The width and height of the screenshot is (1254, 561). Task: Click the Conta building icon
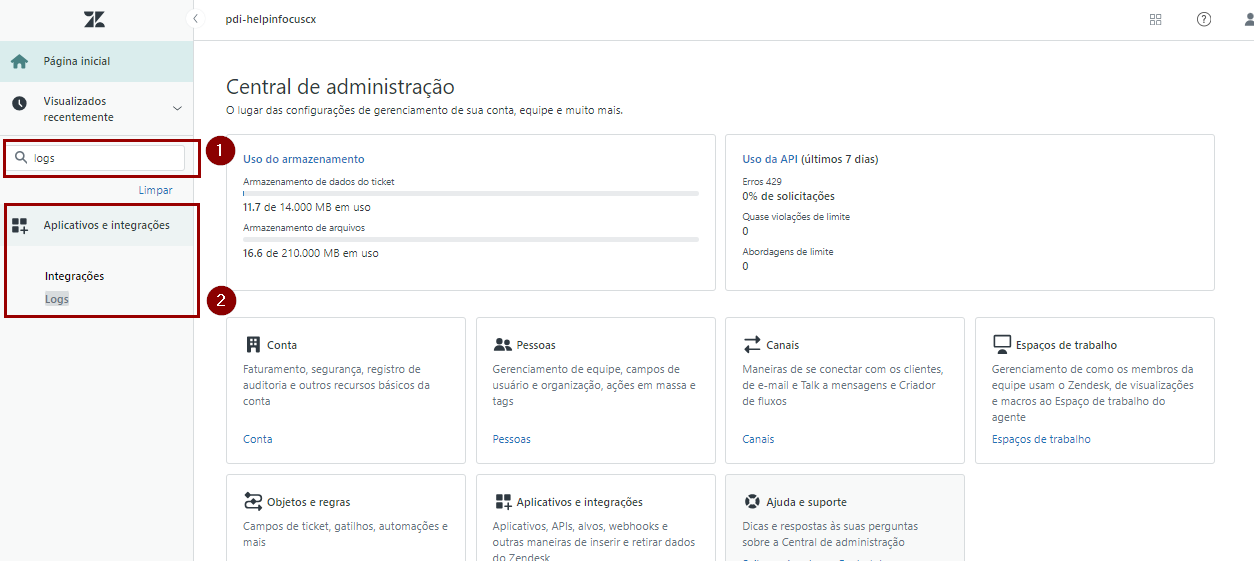(253, 345)
